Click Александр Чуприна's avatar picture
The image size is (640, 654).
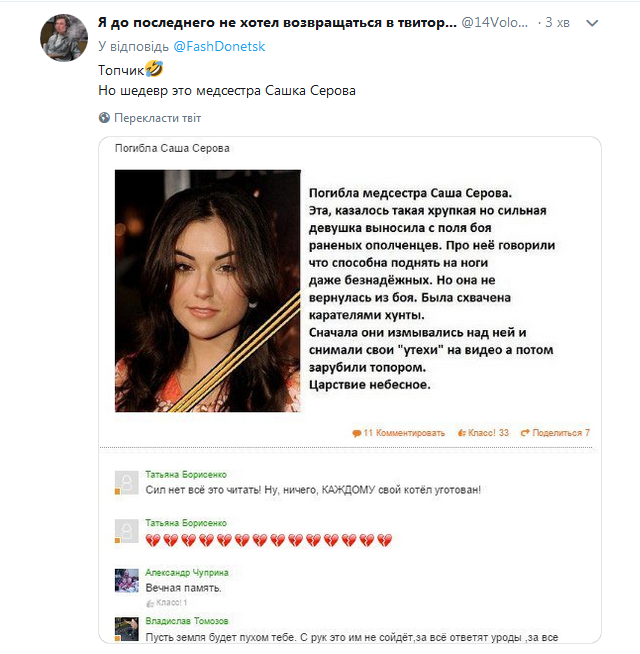coord(126,580)
